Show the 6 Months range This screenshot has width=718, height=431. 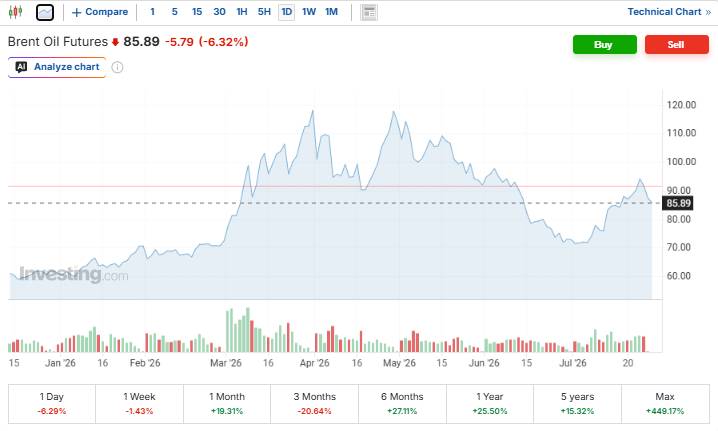point(402,404)
